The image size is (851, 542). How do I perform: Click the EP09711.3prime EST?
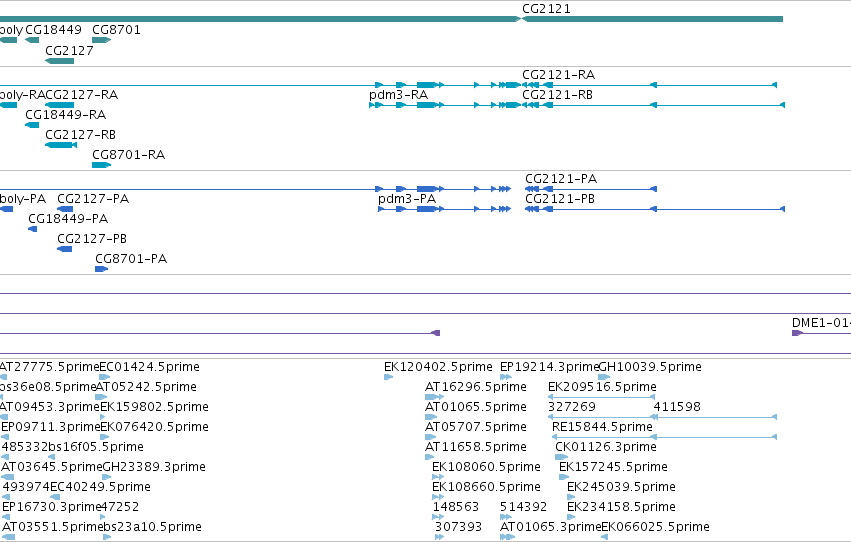click(x=5, y=437)
